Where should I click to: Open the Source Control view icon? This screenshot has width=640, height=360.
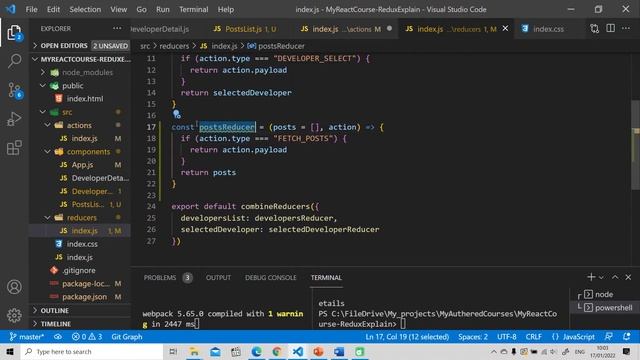[x=15, y=90]
